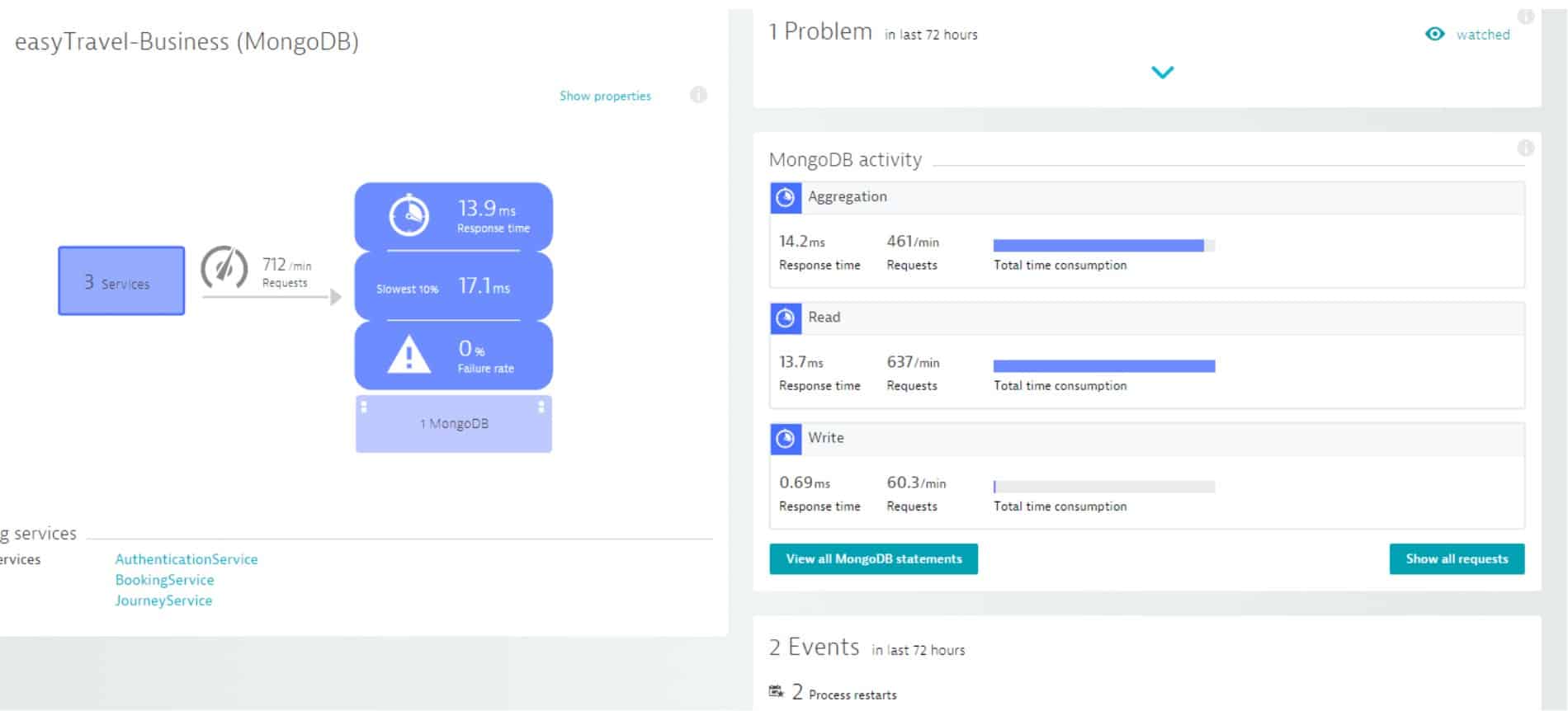The height and width of the screenshot is (711, 1568).
Task: Open Show properties link
Action: point(605,96)
